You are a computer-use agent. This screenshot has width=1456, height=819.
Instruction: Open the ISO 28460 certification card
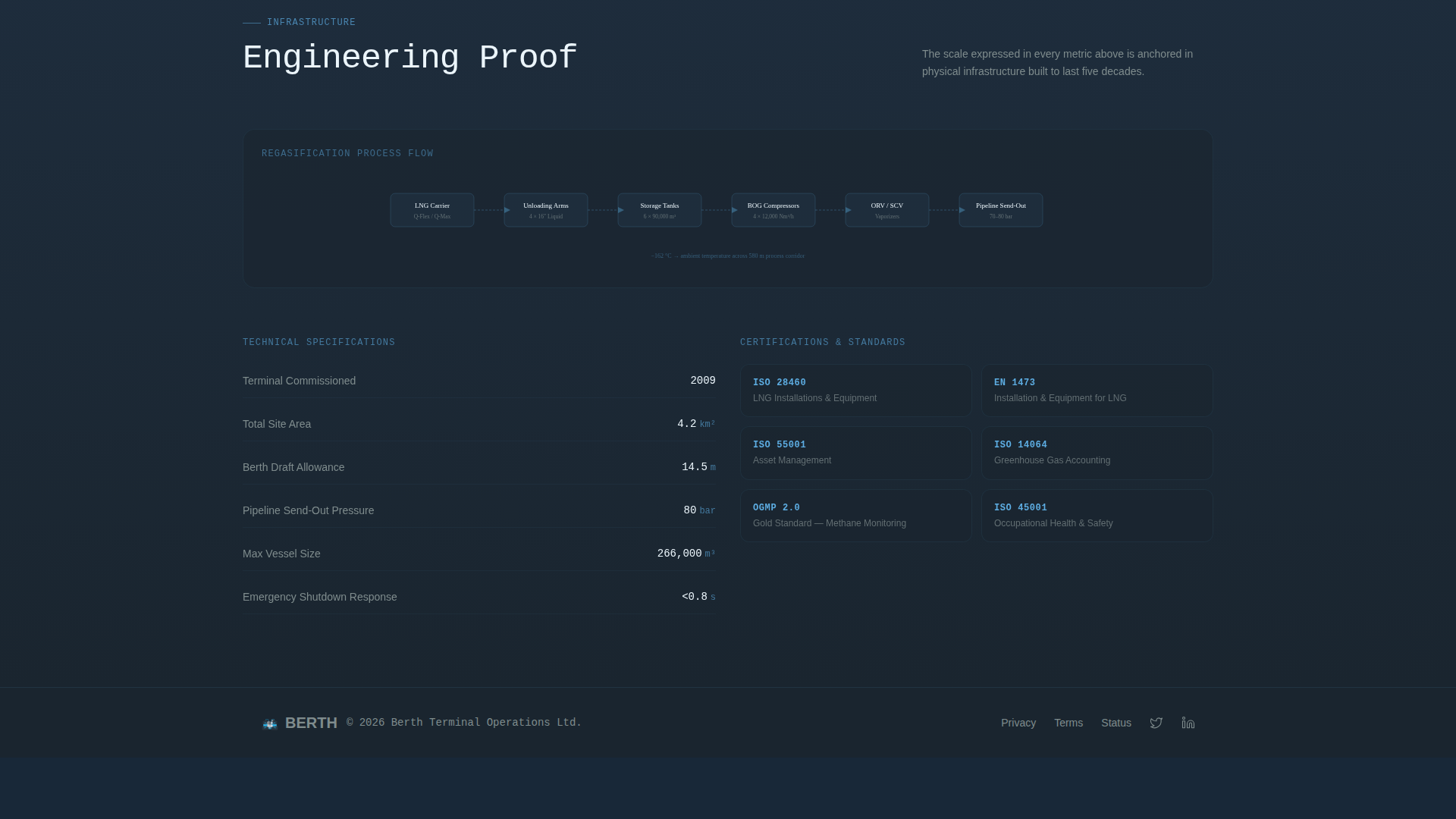point(856,391)
